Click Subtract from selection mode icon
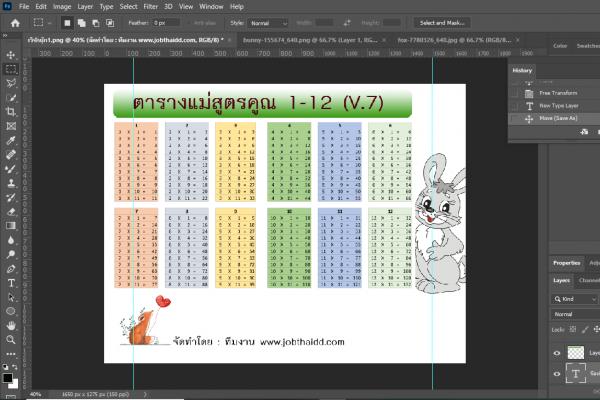The width and height of the screenshot is (600, 400). click(x=96, y=23)
